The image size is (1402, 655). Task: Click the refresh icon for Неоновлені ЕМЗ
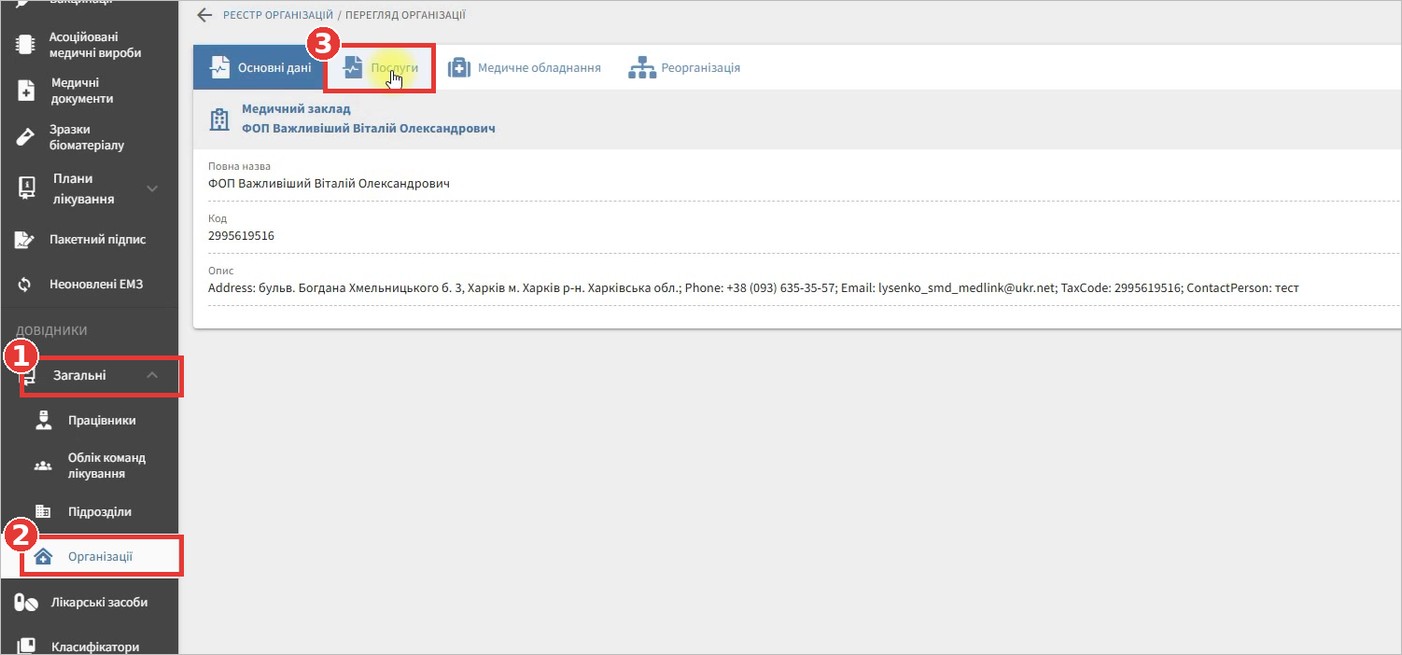coord(26,284)
